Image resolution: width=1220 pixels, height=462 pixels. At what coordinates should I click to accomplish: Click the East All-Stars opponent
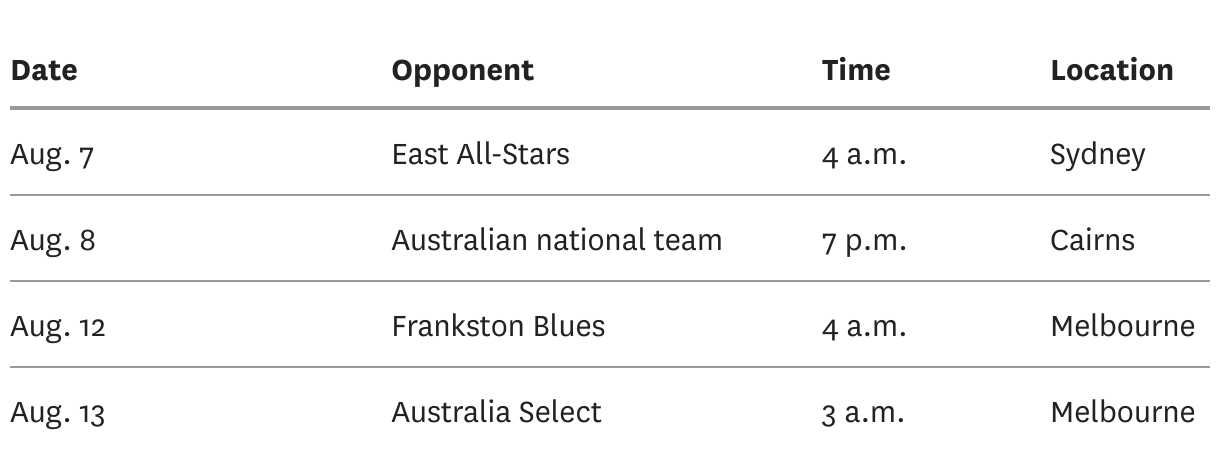[x=480, y=155]
